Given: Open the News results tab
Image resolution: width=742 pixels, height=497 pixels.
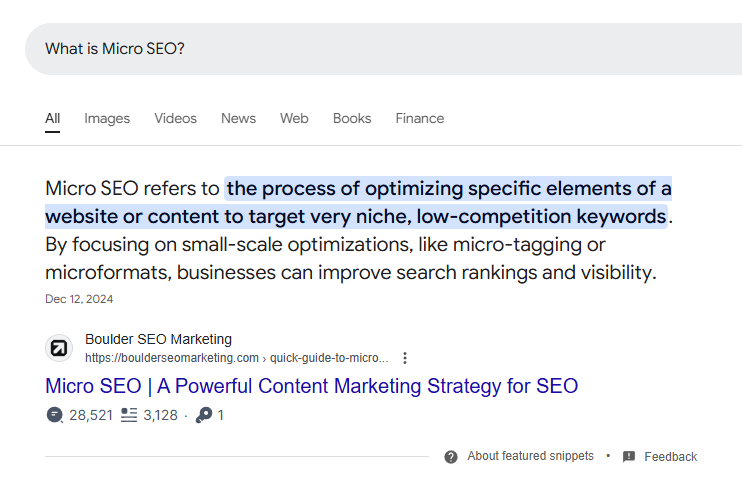Looking at the screenshot, I should point(238,118).
